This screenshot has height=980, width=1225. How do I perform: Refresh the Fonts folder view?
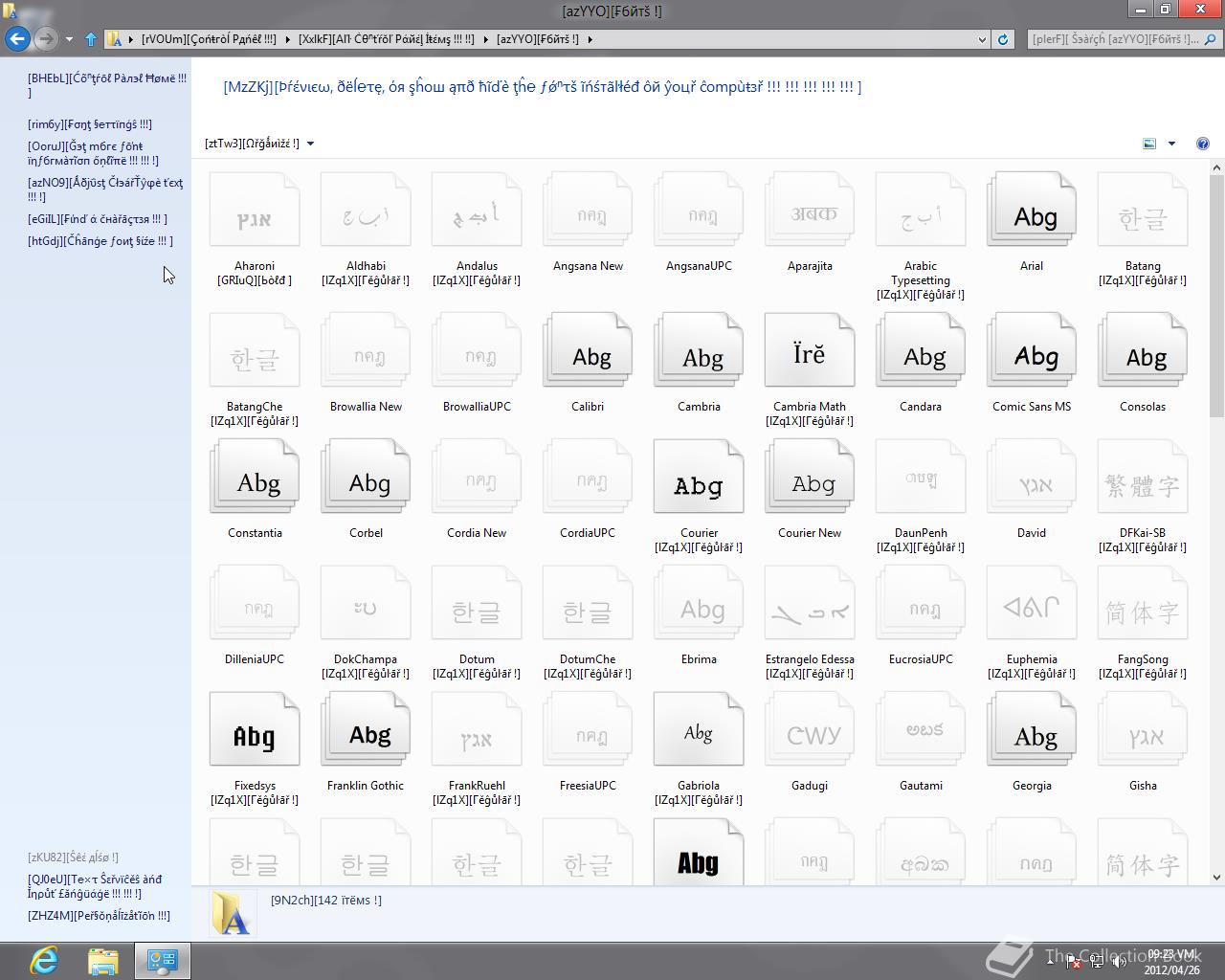click(x=1003, y=39)
